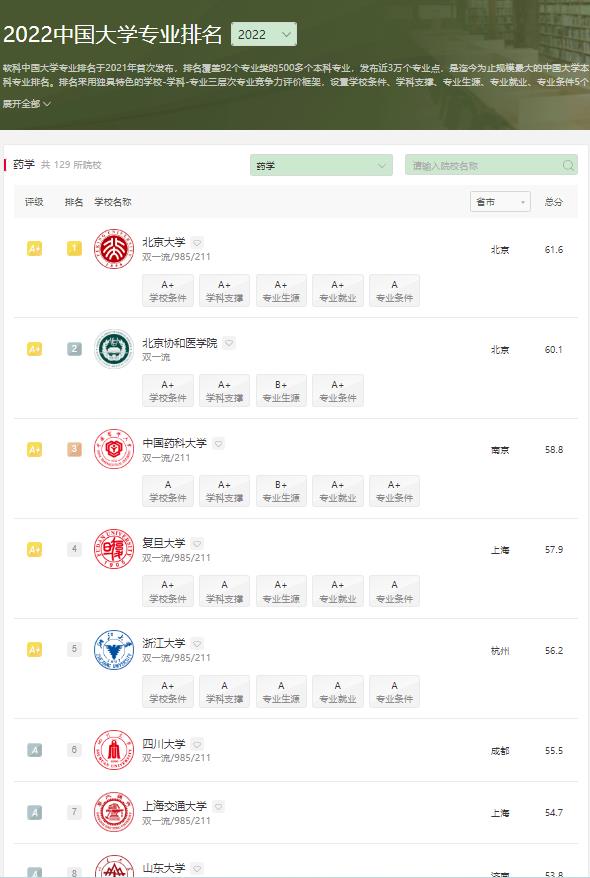This screenshot has height=878, width=590.
Task: Open the 四川大学 name link
Action: [x=164, y=744]
